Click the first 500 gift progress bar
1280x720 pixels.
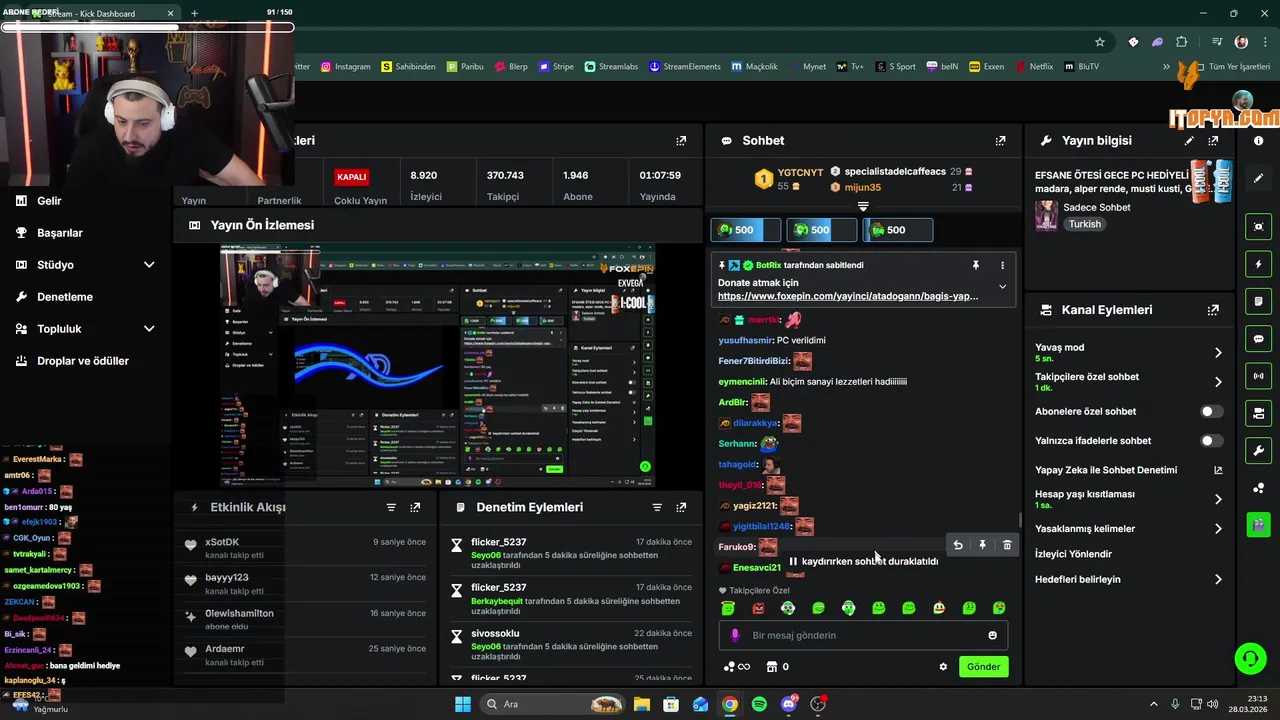click(x=745, y=230)
